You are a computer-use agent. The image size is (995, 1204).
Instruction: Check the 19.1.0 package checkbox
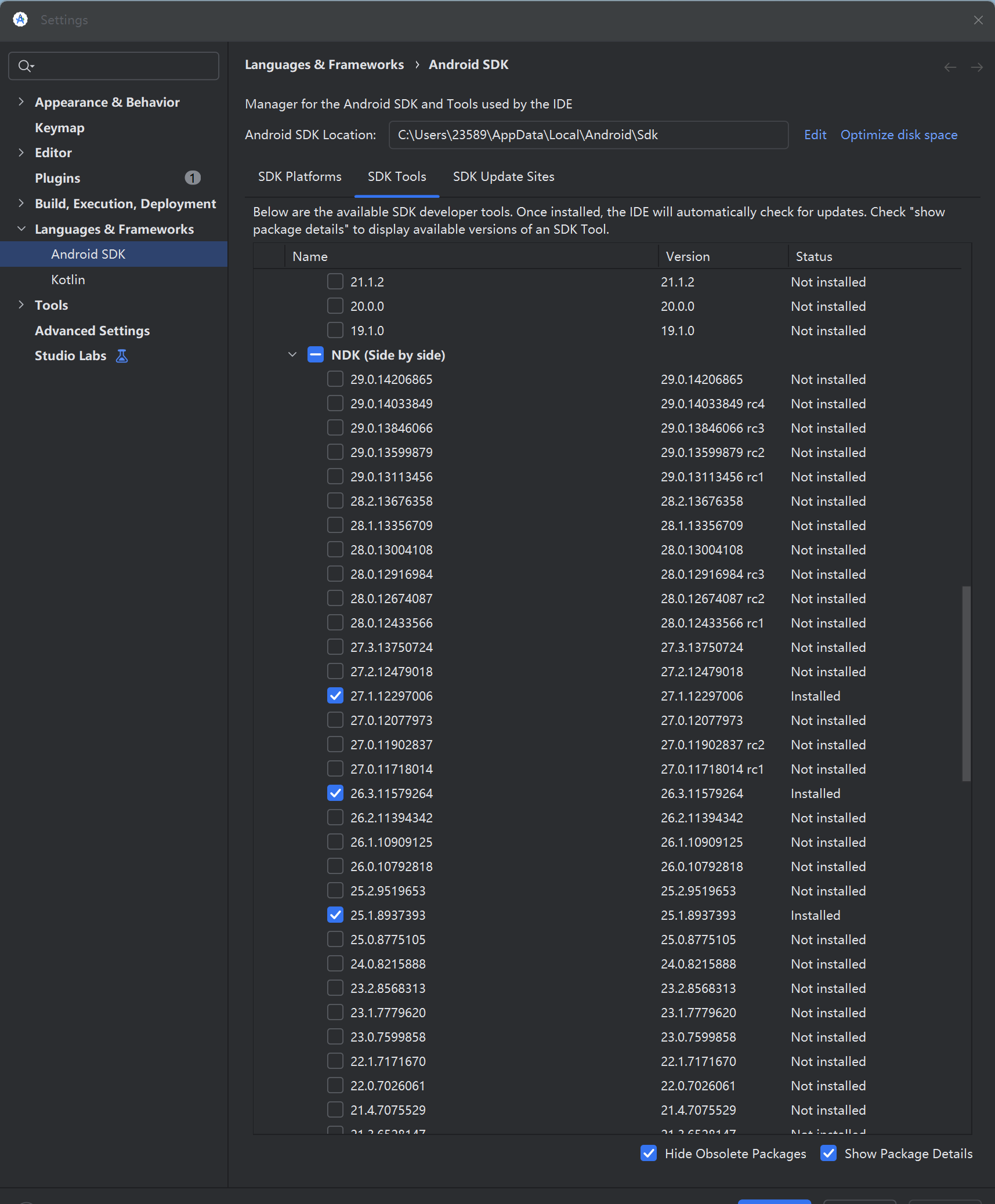[335, 331]
